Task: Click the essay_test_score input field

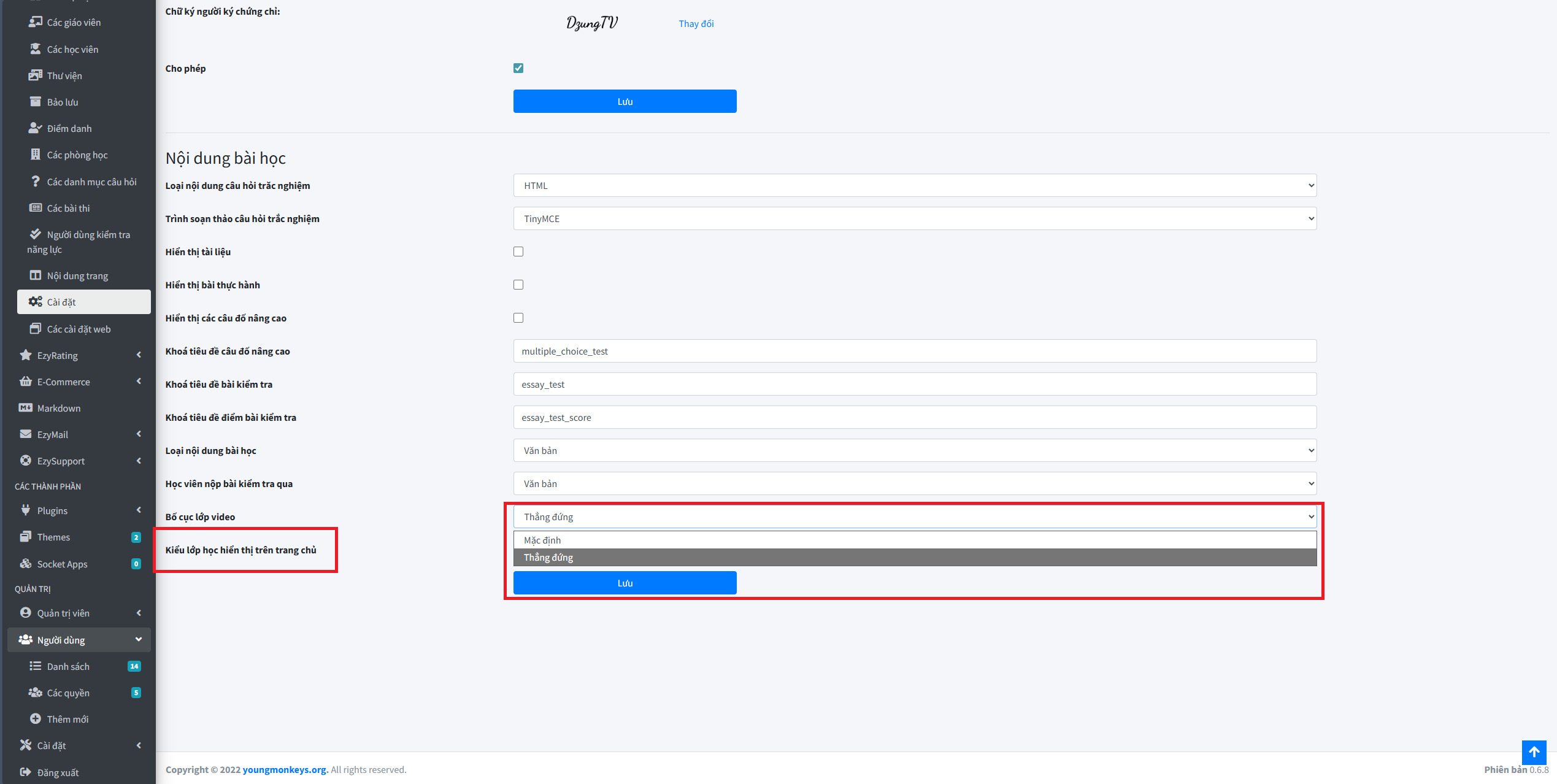Action: 915,417
